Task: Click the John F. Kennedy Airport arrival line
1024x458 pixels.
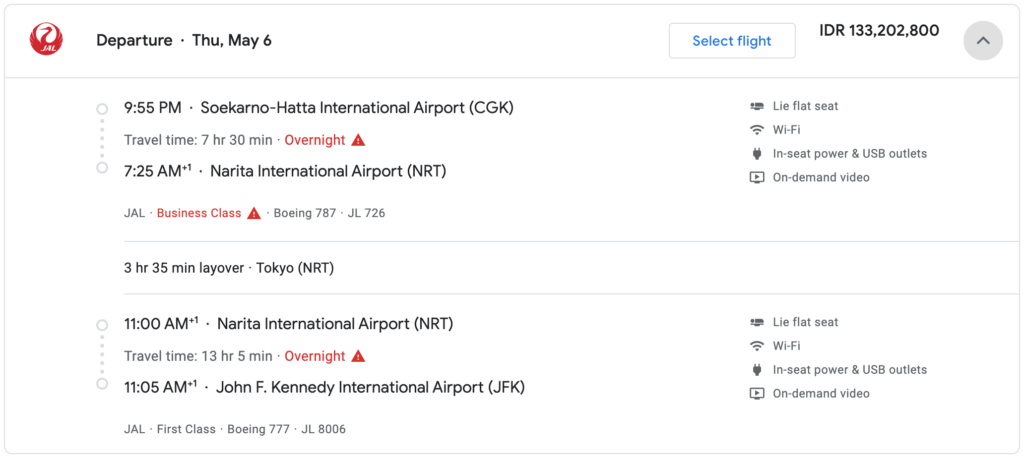Action: (x=324, y=387)
